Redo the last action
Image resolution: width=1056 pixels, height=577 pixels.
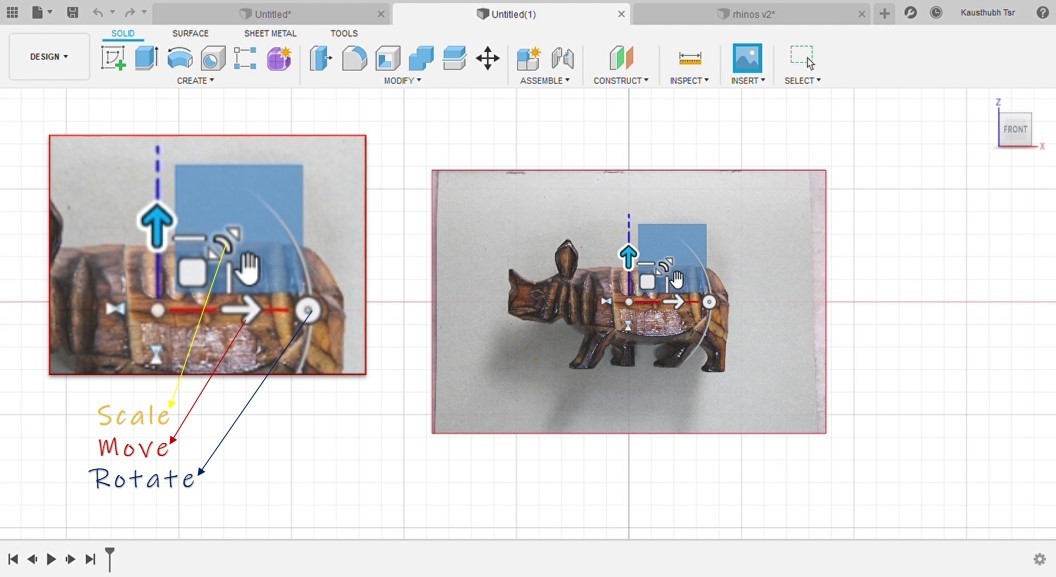point(130,13)
